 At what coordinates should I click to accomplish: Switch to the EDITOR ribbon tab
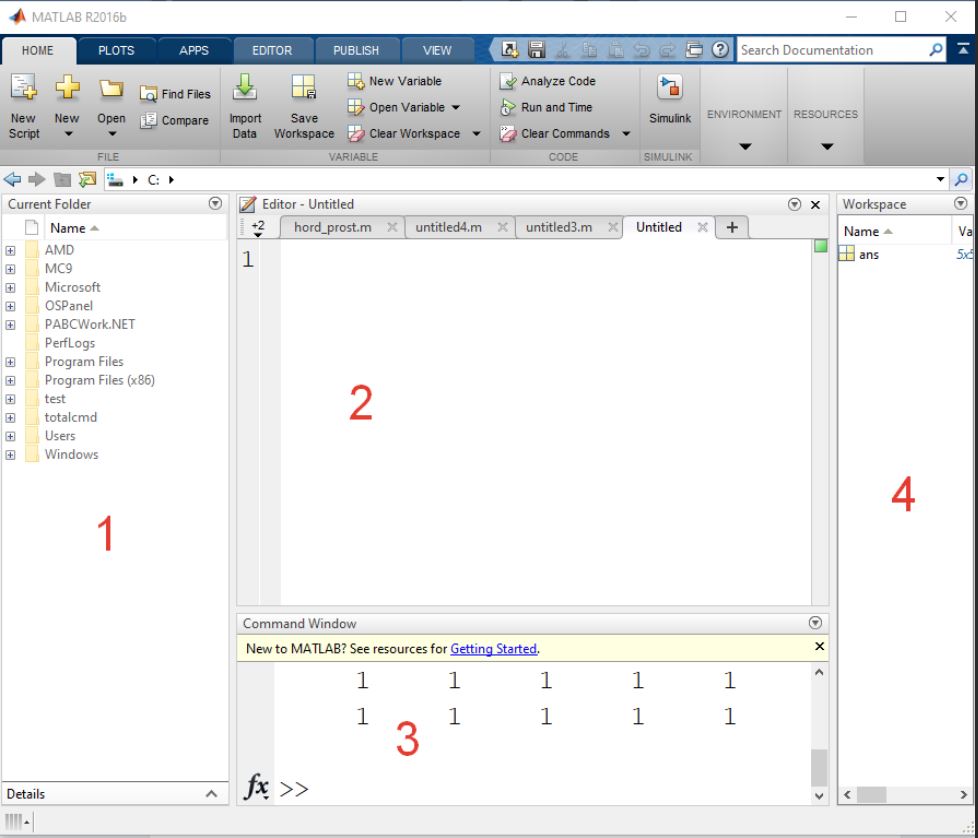pos(271,51)
